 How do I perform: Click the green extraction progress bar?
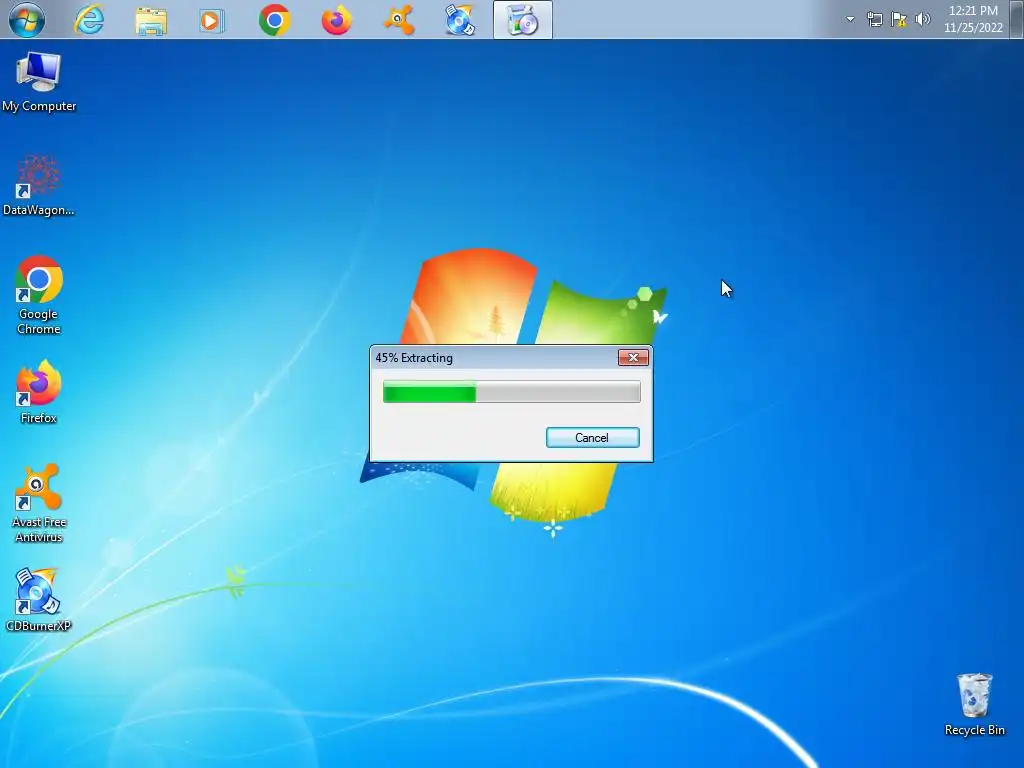click(511, 392)
